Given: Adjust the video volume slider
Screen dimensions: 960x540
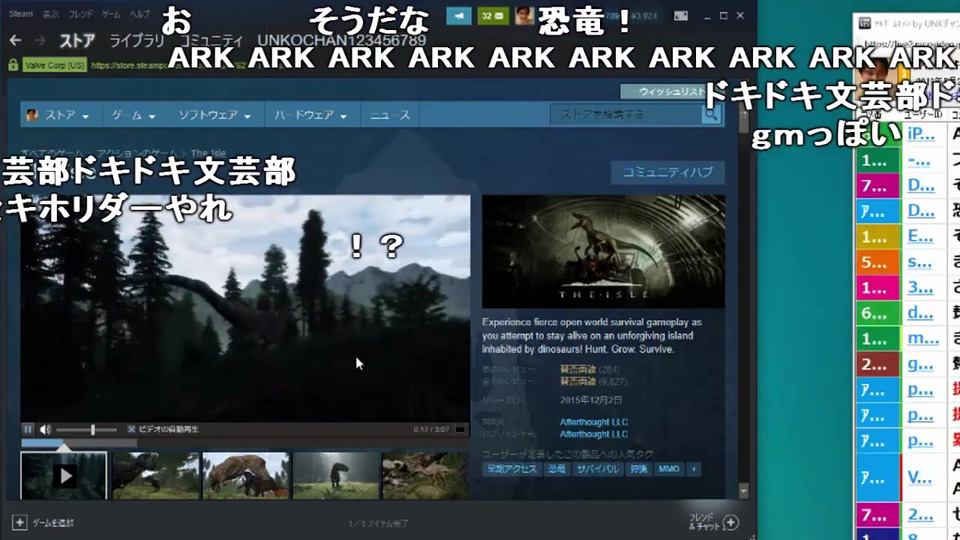Looking at the screenshot, I should point(86,430).
